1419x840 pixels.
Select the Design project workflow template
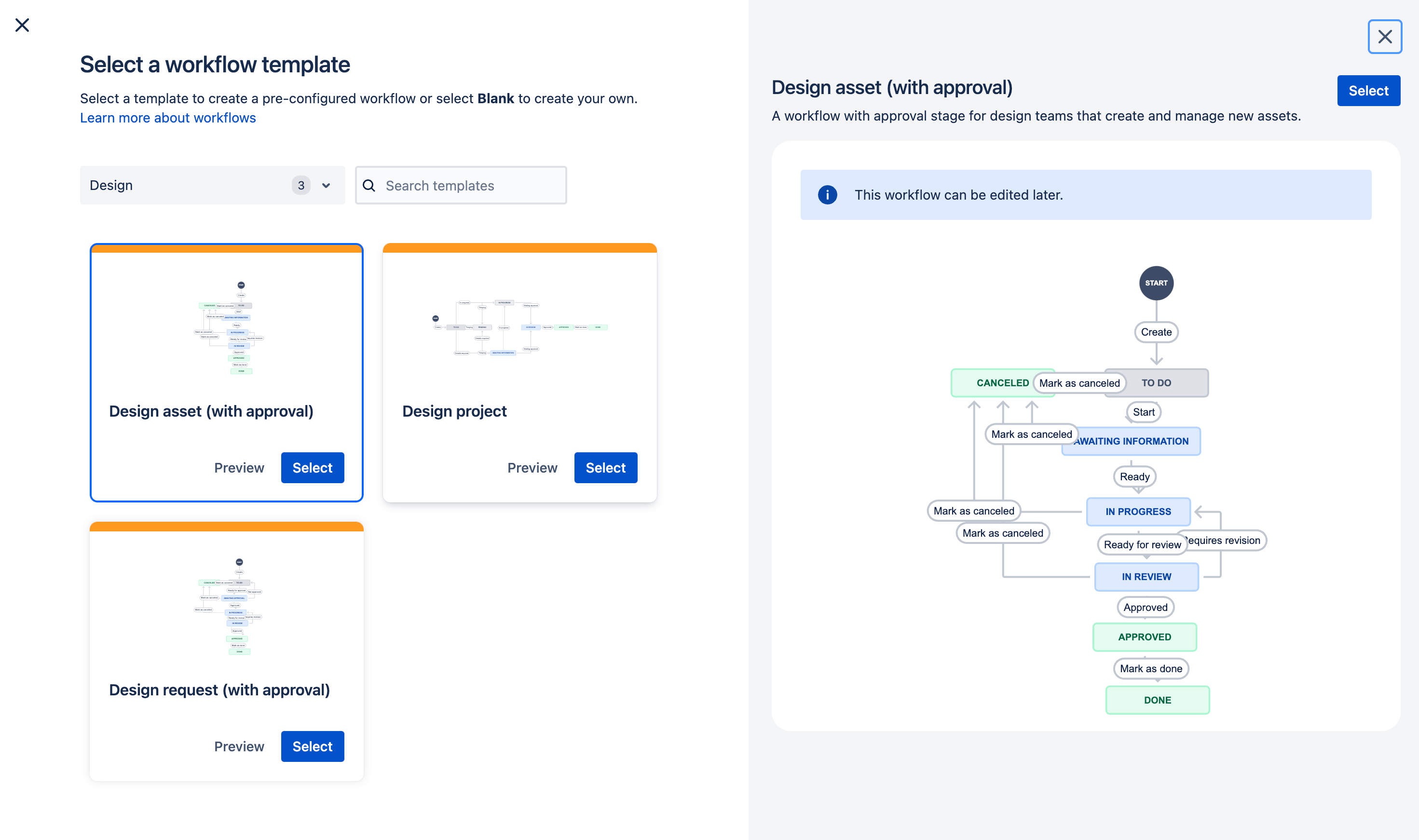[605, 467]
